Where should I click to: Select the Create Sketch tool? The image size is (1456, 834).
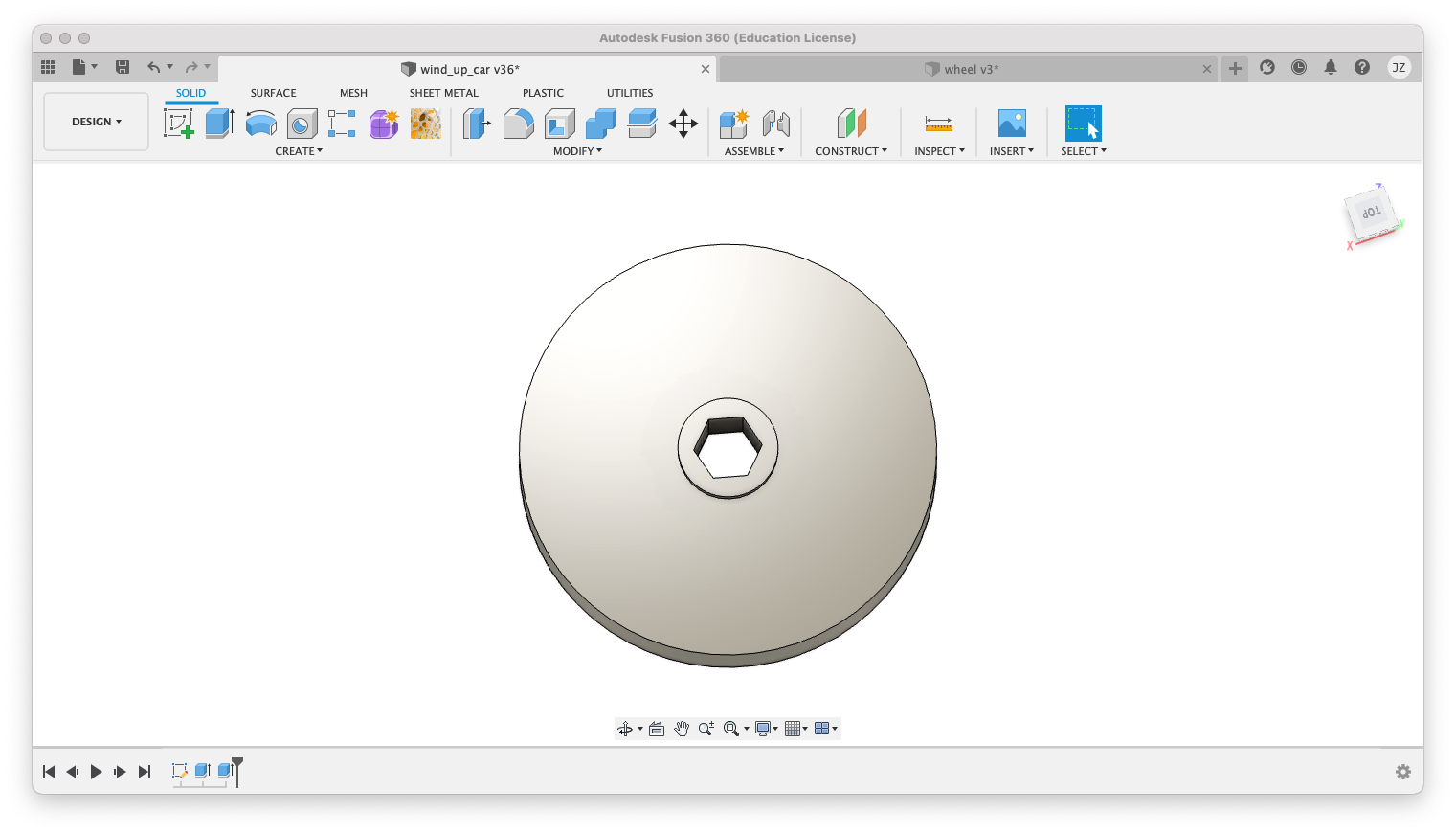coord(179,124)
